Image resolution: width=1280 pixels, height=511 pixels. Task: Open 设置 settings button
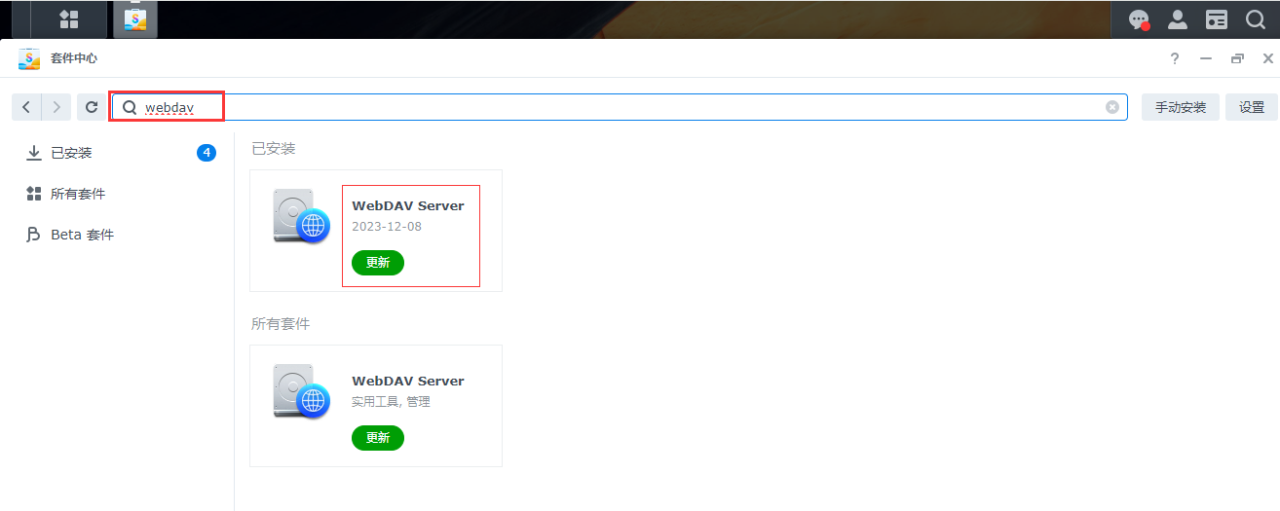1252,107
